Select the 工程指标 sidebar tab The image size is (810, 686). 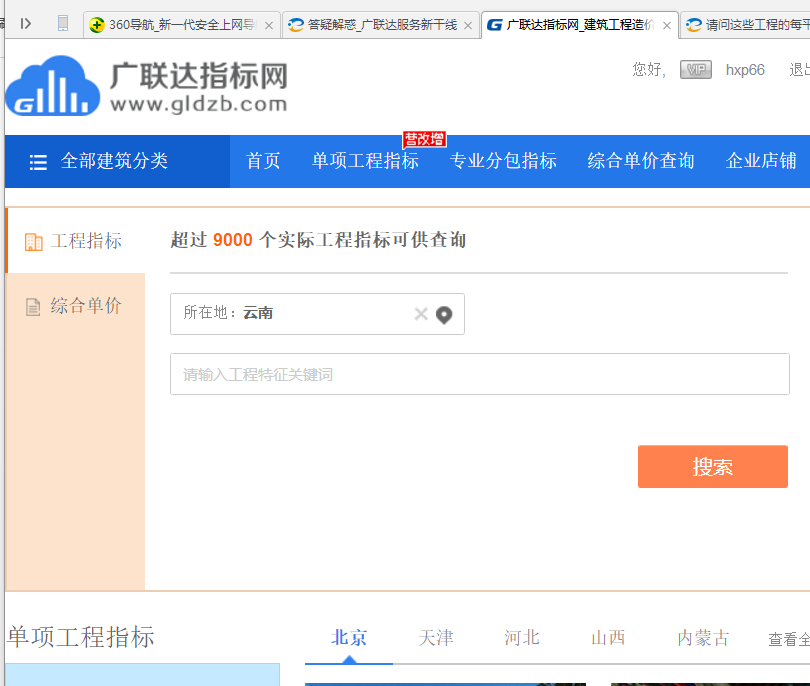pyautogui.click(x=75, y=241)
